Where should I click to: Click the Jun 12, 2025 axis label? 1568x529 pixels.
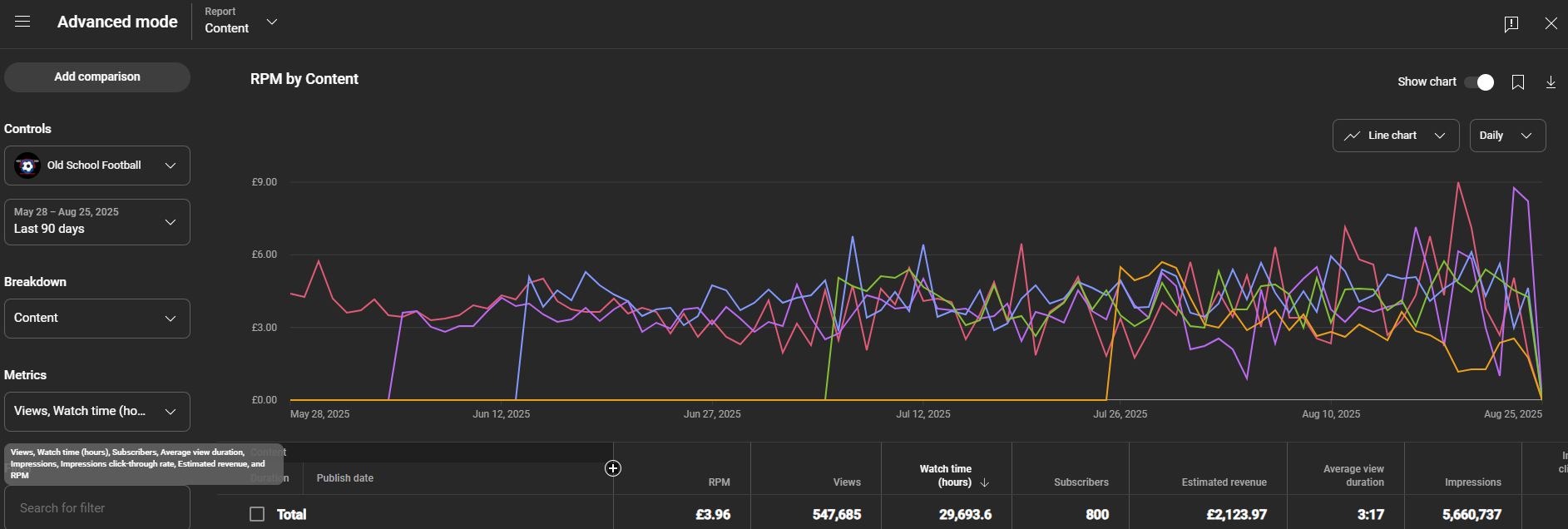501,414
